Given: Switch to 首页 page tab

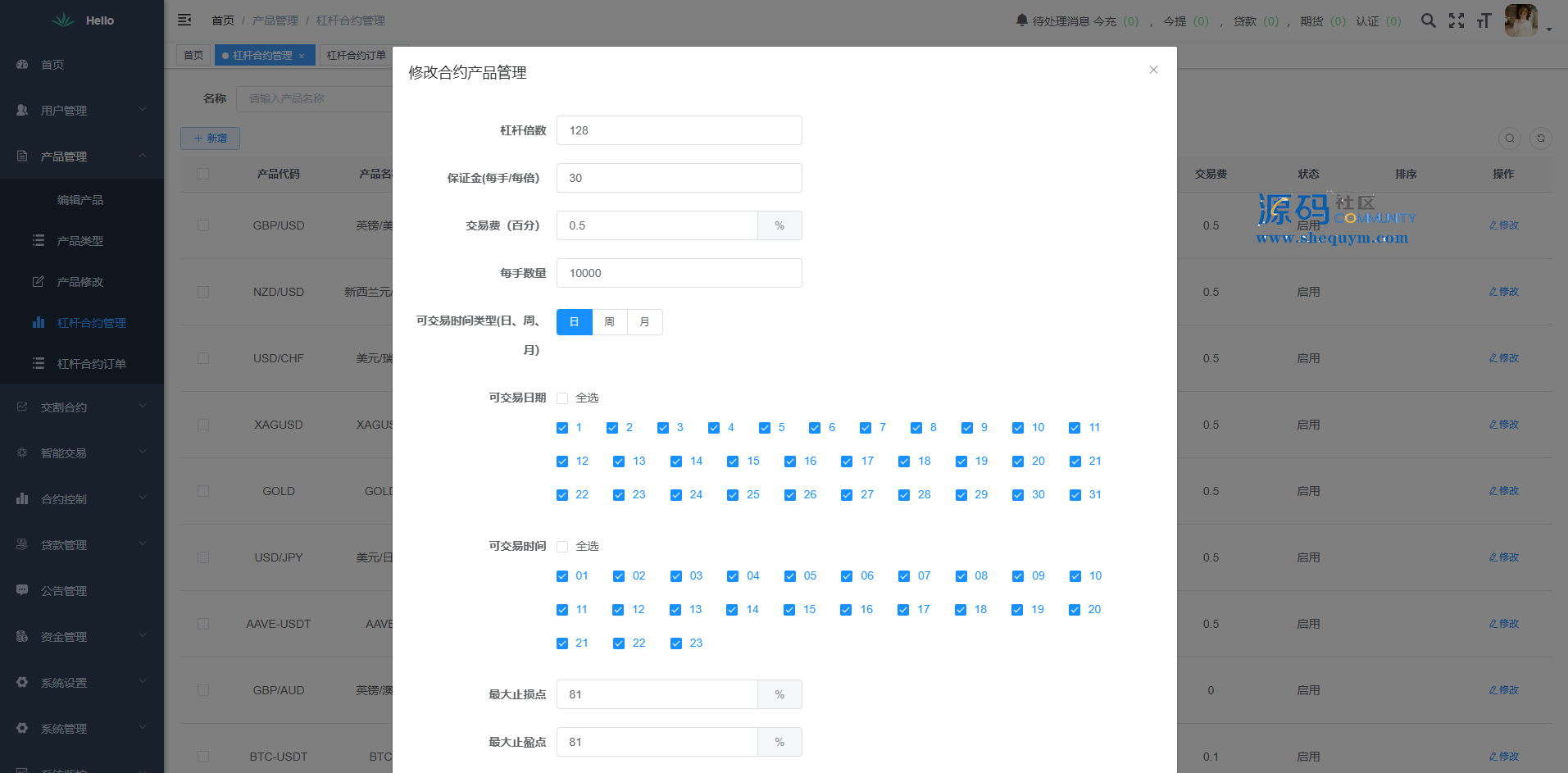Looking at the screenshot, I should tap(193, 55).
